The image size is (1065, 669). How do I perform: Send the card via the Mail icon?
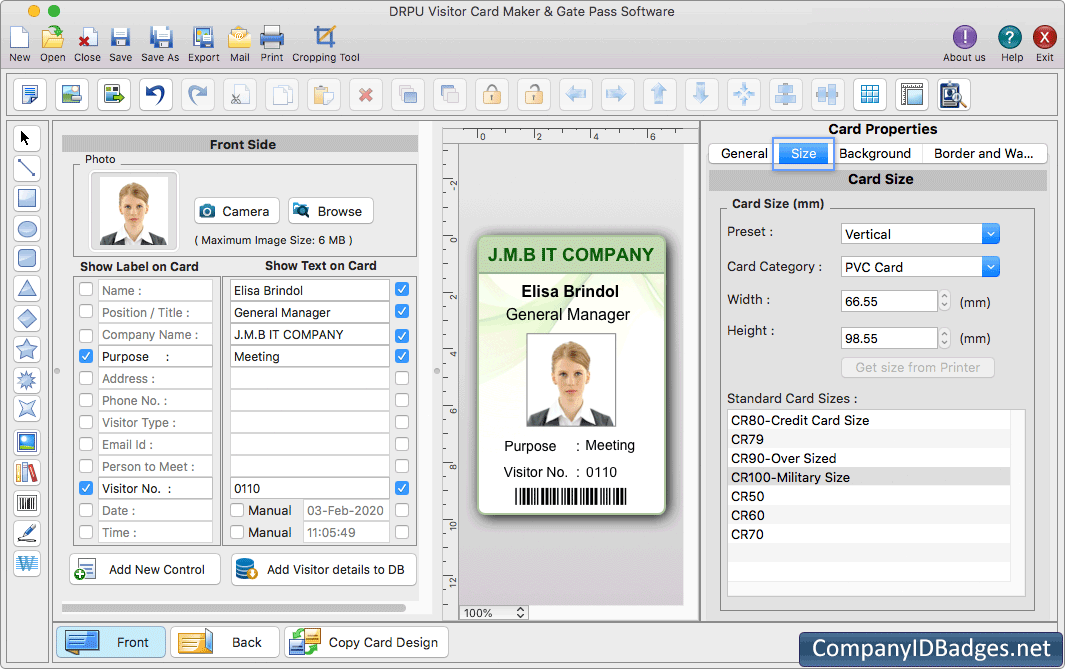[x=240, y=38]
